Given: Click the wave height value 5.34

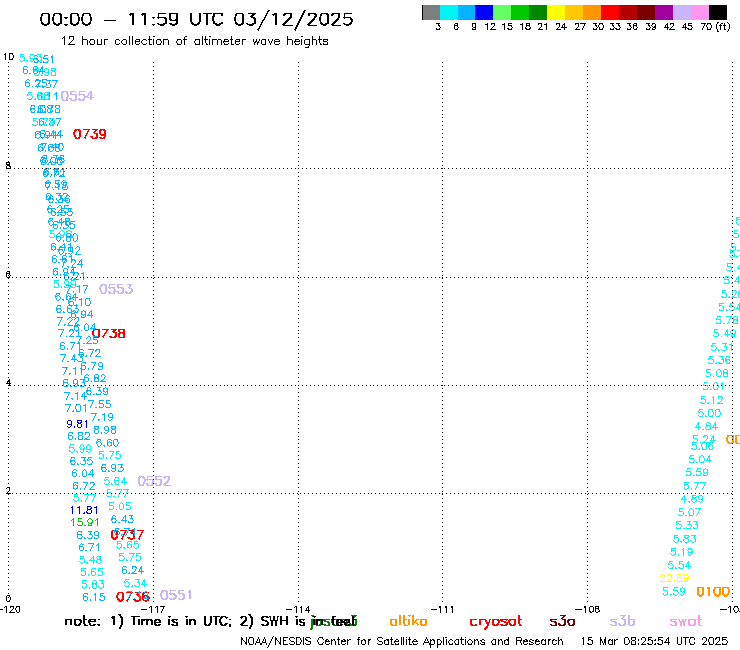Looking at the screenshot, I should coord(135,583).
